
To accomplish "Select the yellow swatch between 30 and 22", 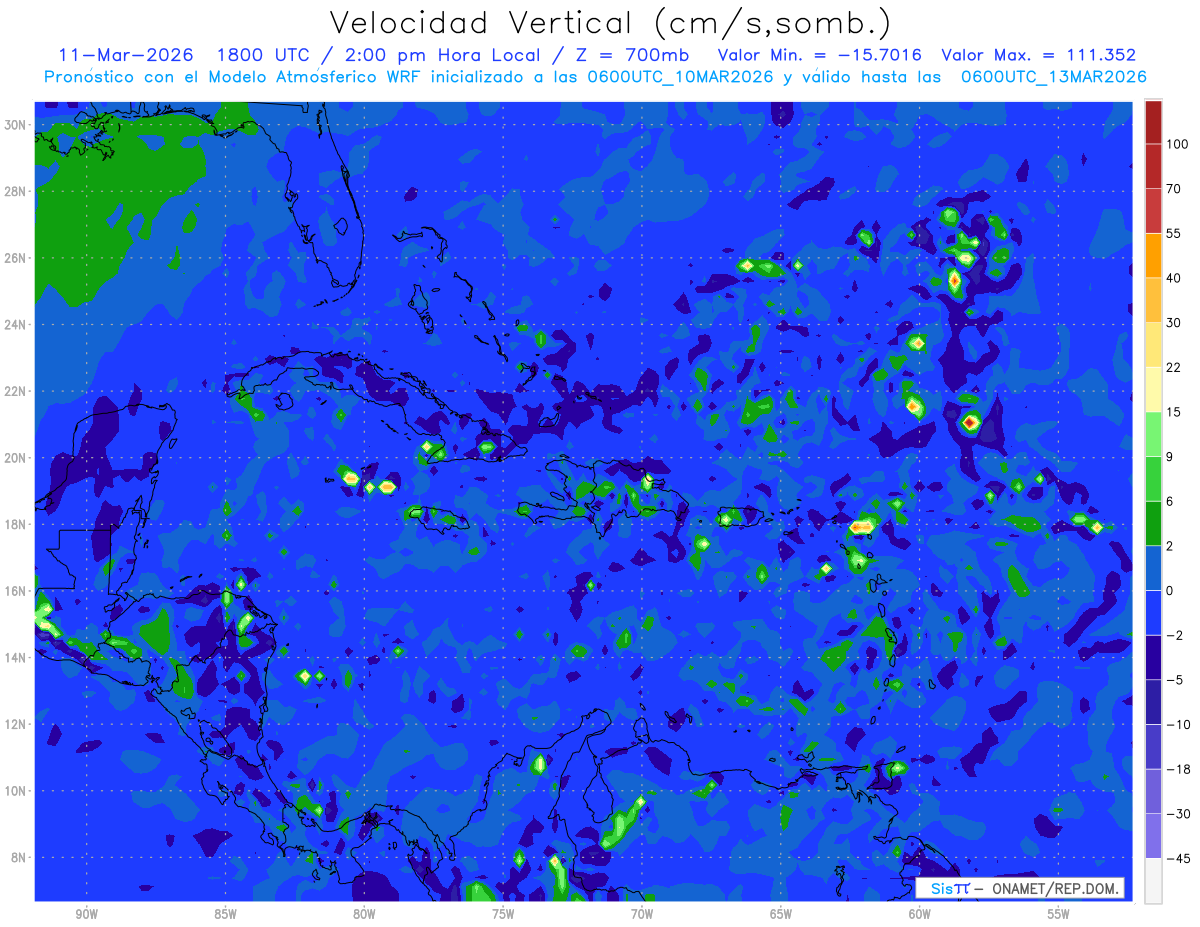I will point(1153,345).
